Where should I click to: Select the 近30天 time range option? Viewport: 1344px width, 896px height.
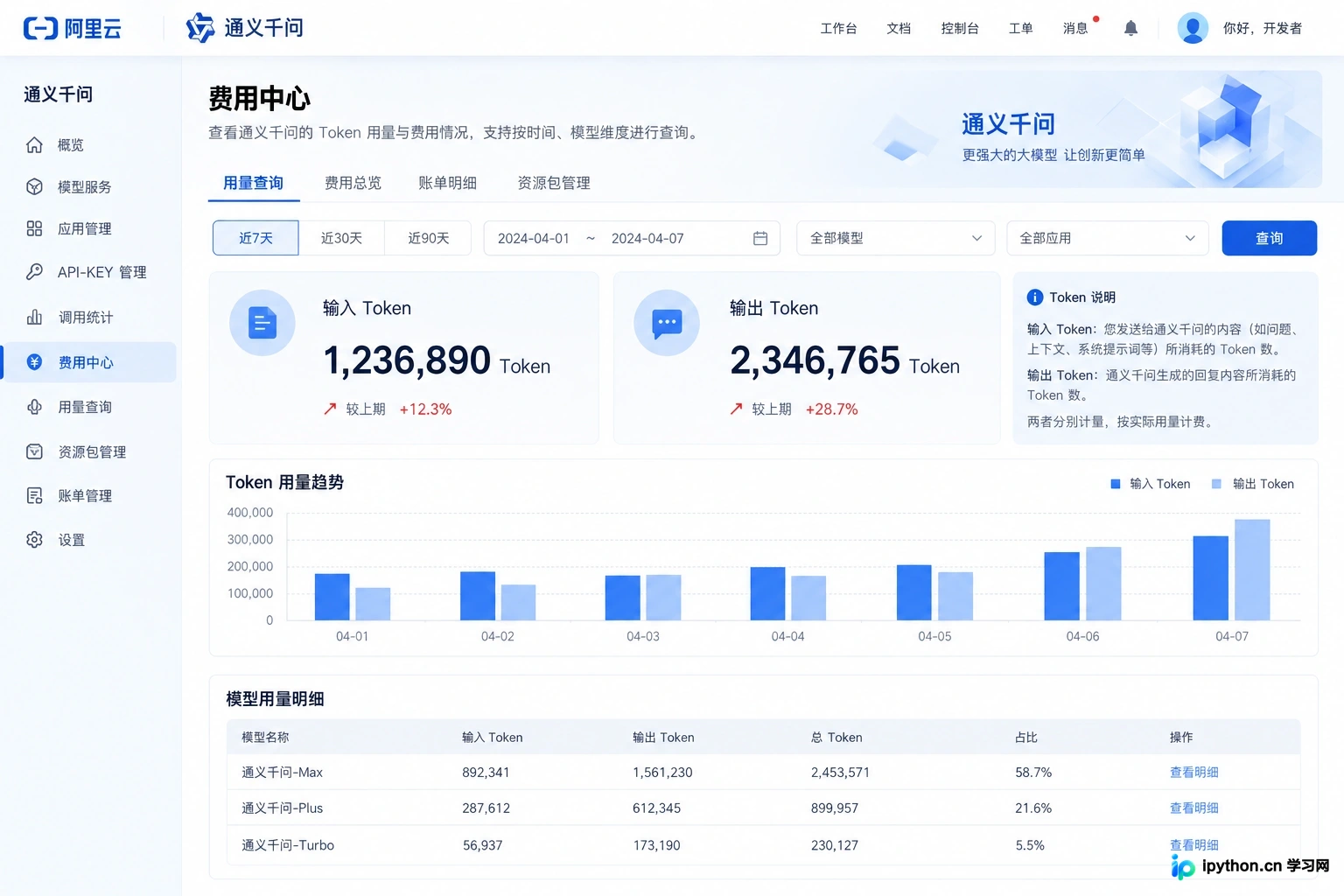click(x=341, y=238)
